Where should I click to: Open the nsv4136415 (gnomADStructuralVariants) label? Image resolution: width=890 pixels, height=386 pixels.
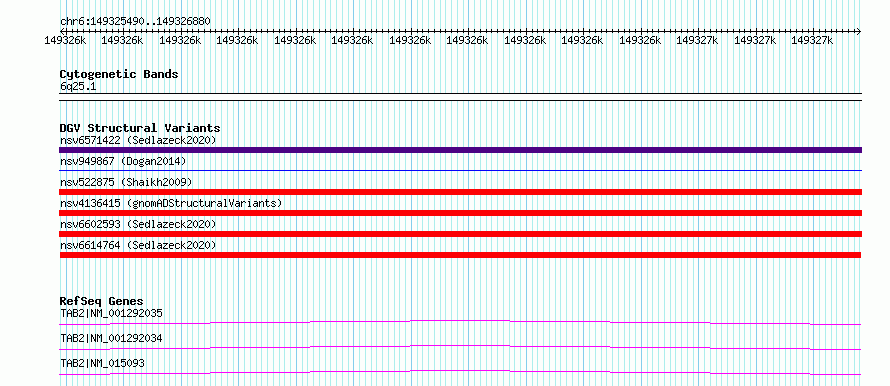click(x=171, y=203)
